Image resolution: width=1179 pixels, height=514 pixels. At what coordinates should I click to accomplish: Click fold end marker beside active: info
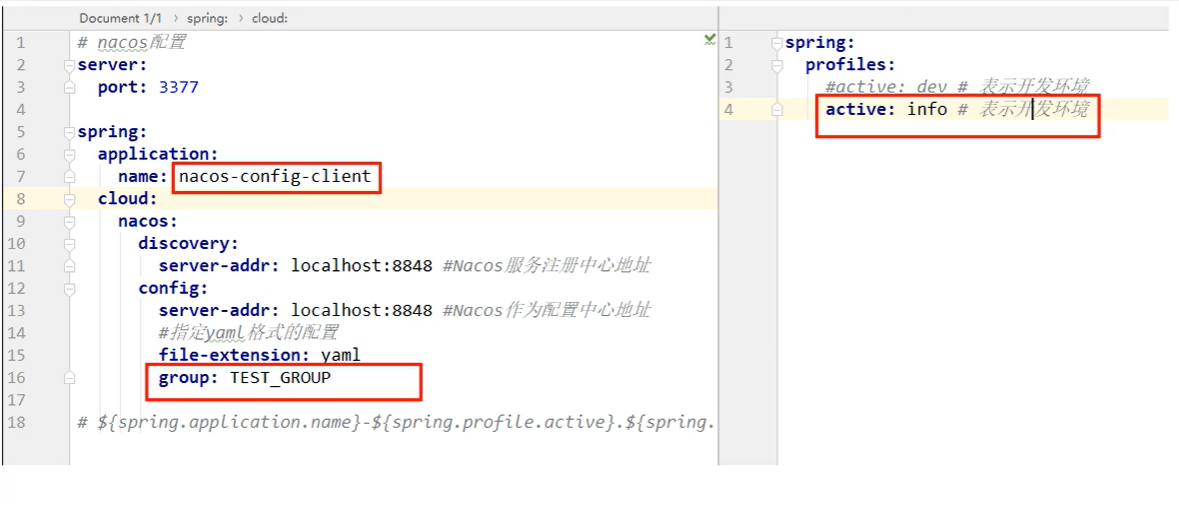(x=777, y=110)
